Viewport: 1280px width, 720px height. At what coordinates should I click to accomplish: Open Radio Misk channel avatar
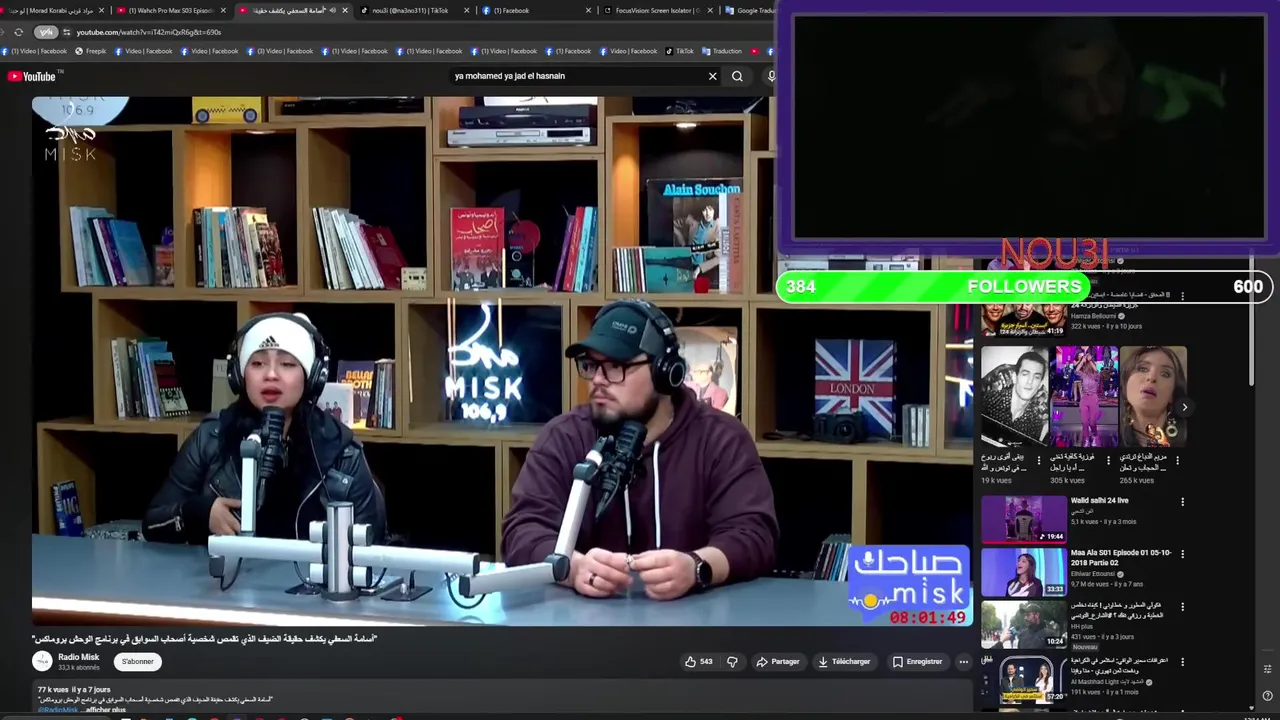click(42, 661)
